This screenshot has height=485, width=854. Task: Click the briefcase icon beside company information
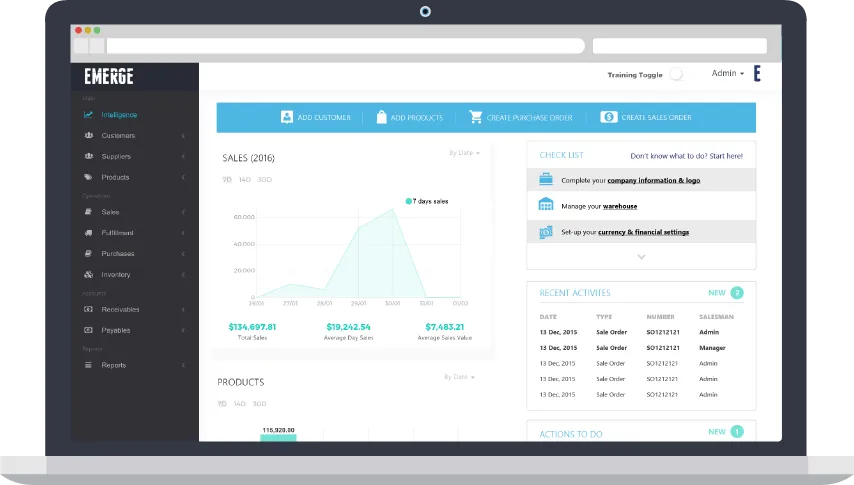pos(546,180)
